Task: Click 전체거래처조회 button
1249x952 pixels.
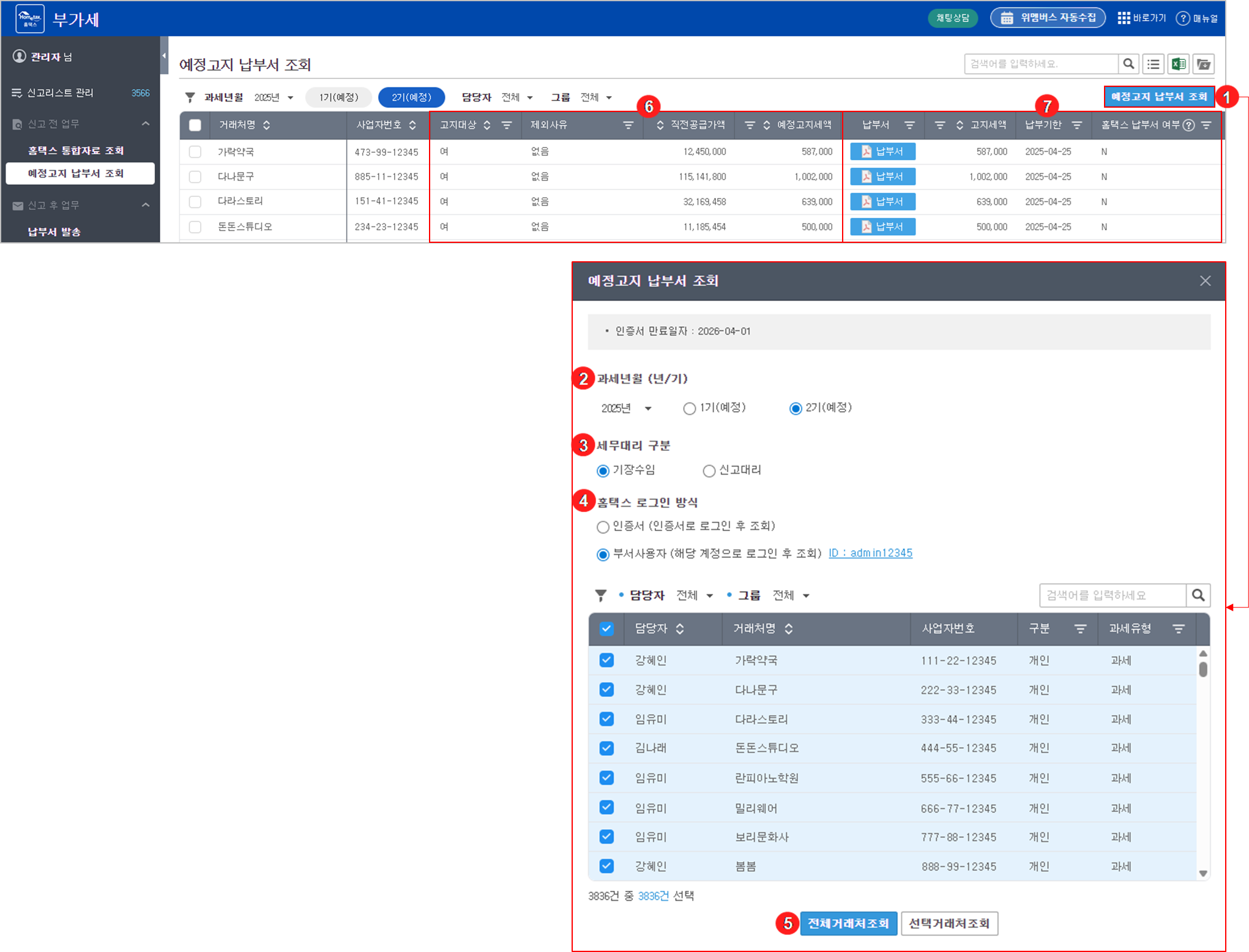Action: 848,923
